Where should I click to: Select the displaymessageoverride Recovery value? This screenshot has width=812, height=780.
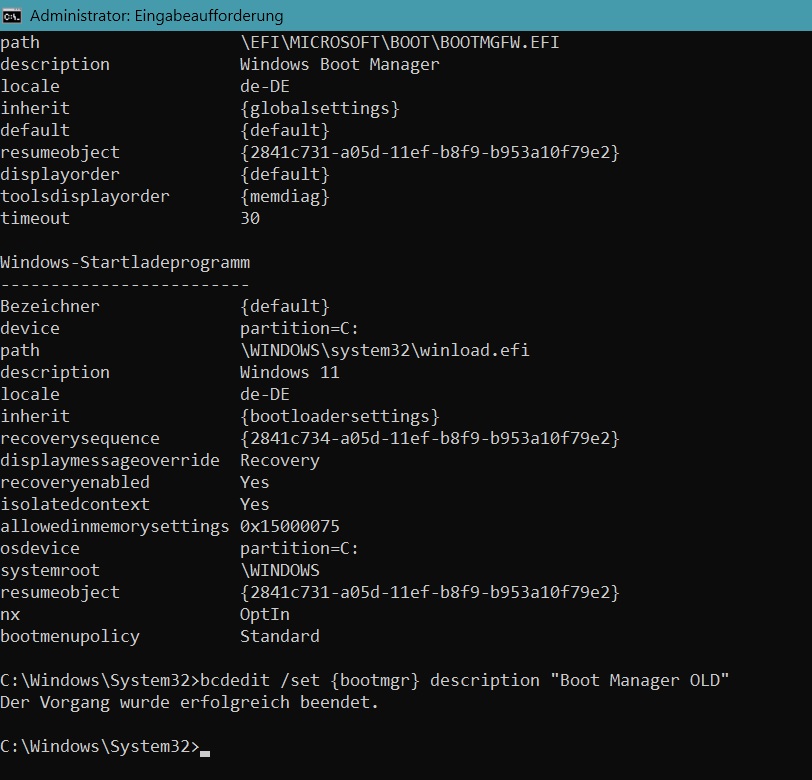(x=280, y=460)
